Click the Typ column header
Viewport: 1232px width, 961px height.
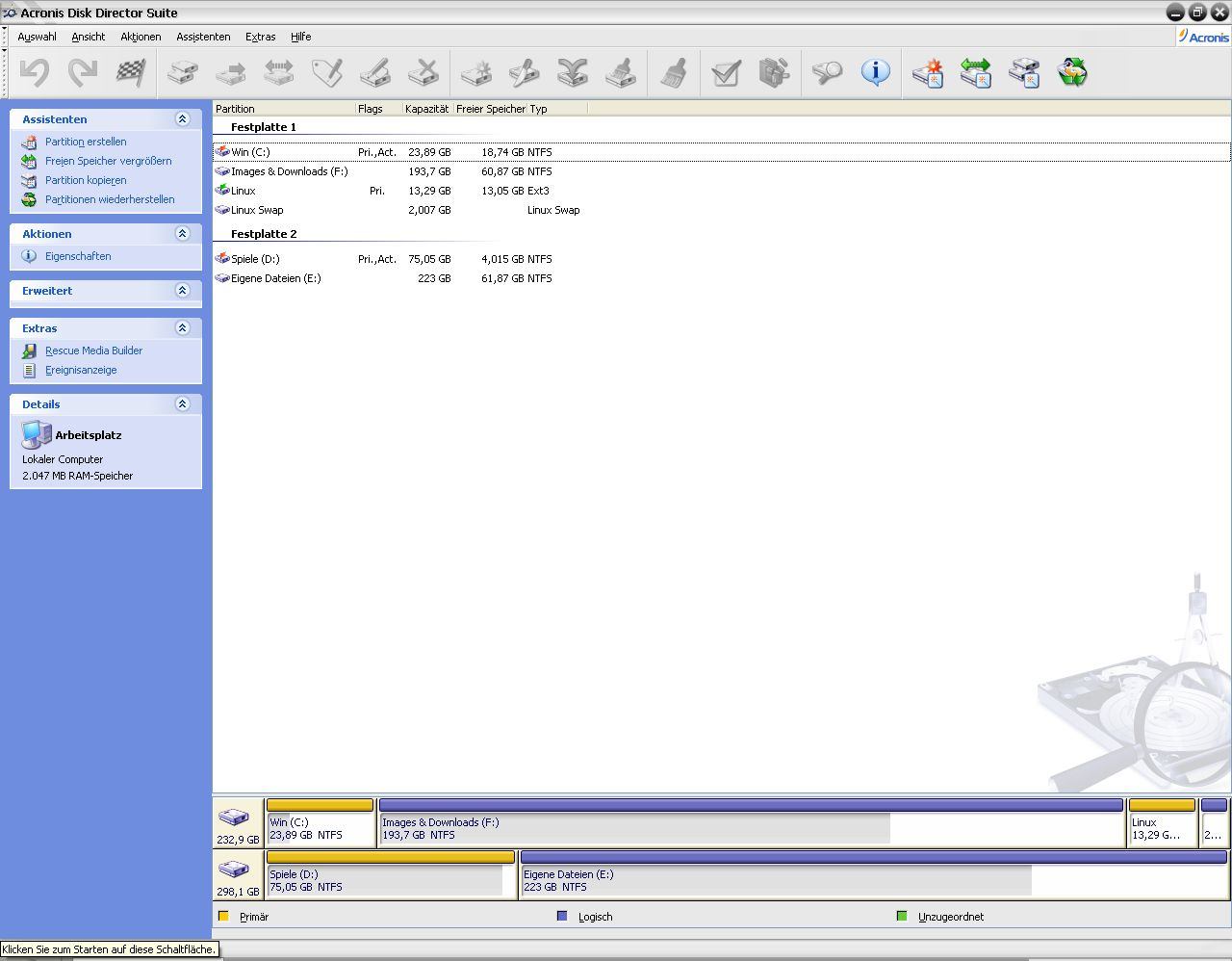tap(557, 109)
